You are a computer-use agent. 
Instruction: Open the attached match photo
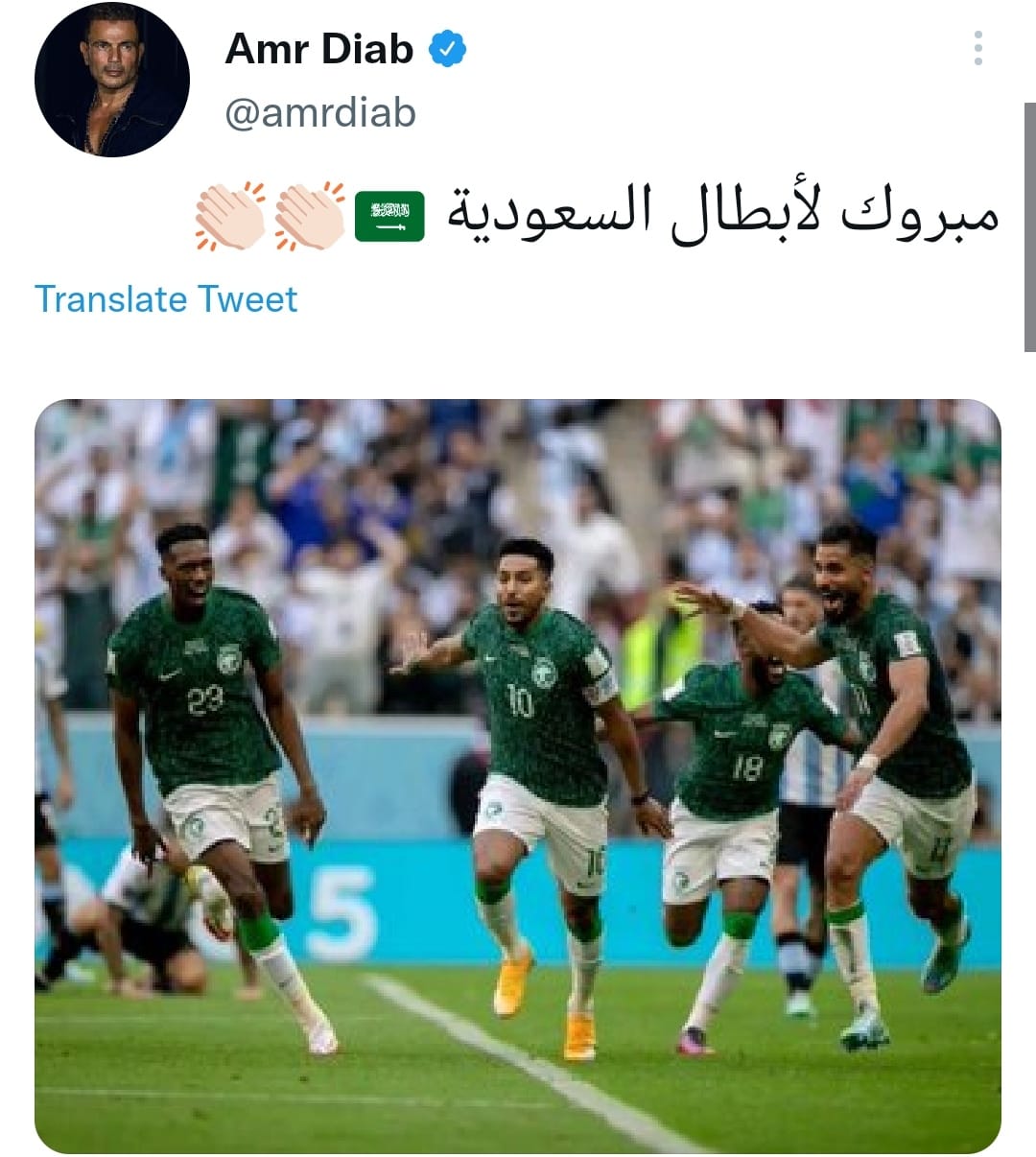click(518, 776)
